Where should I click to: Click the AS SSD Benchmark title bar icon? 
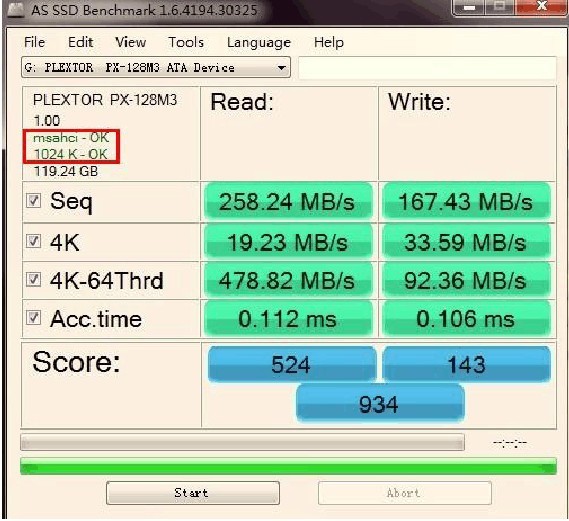(x=16, y=9)
